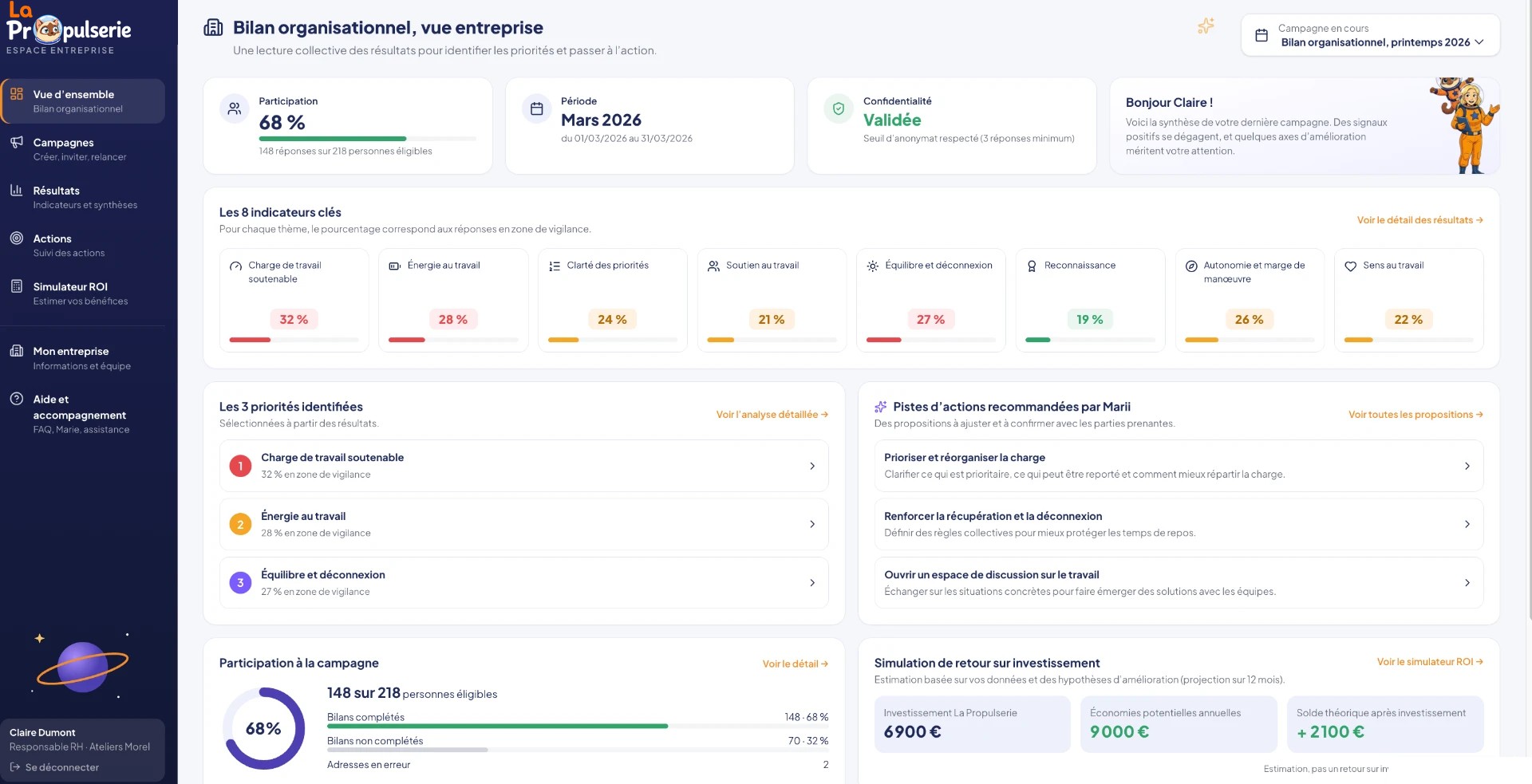Open the Campagne en cours dropdown
Image resolution: width=1532 pixels, height=784 pixels.
(1370, 35)
